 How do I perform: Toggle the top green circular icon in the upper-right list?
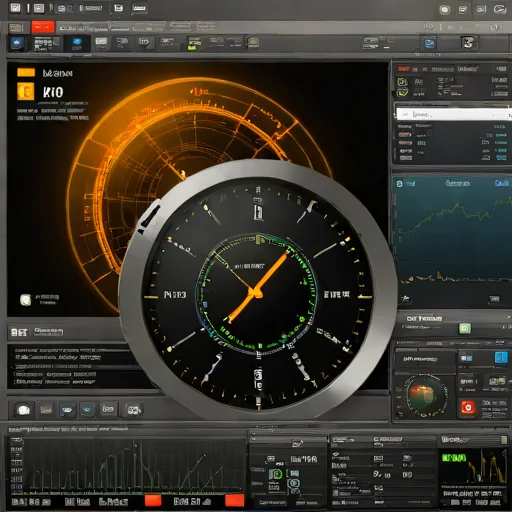[x=402, y=82]
